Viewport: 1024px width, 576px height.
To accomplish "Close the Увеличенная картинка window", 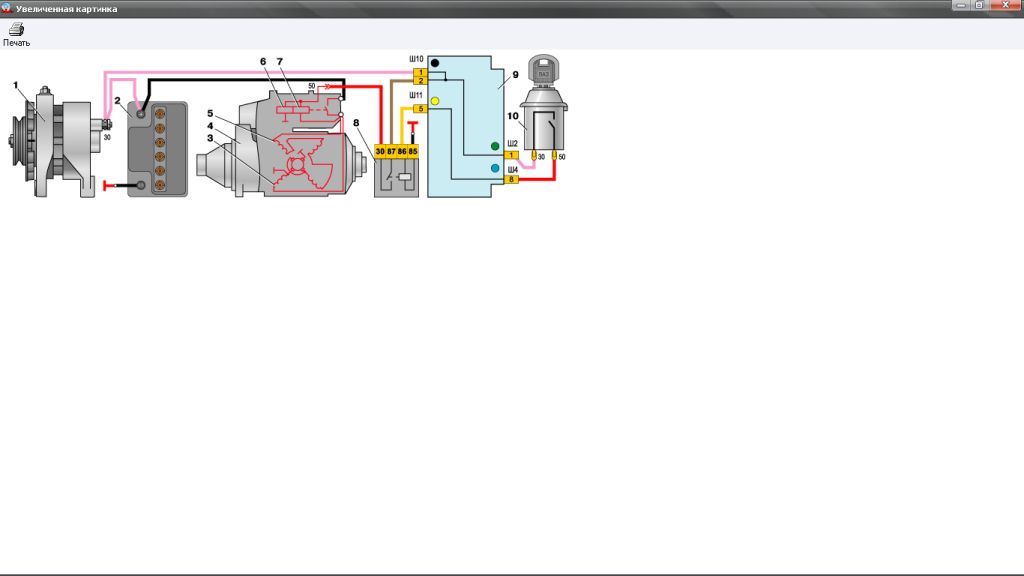I will click(x=1006, y=5).
